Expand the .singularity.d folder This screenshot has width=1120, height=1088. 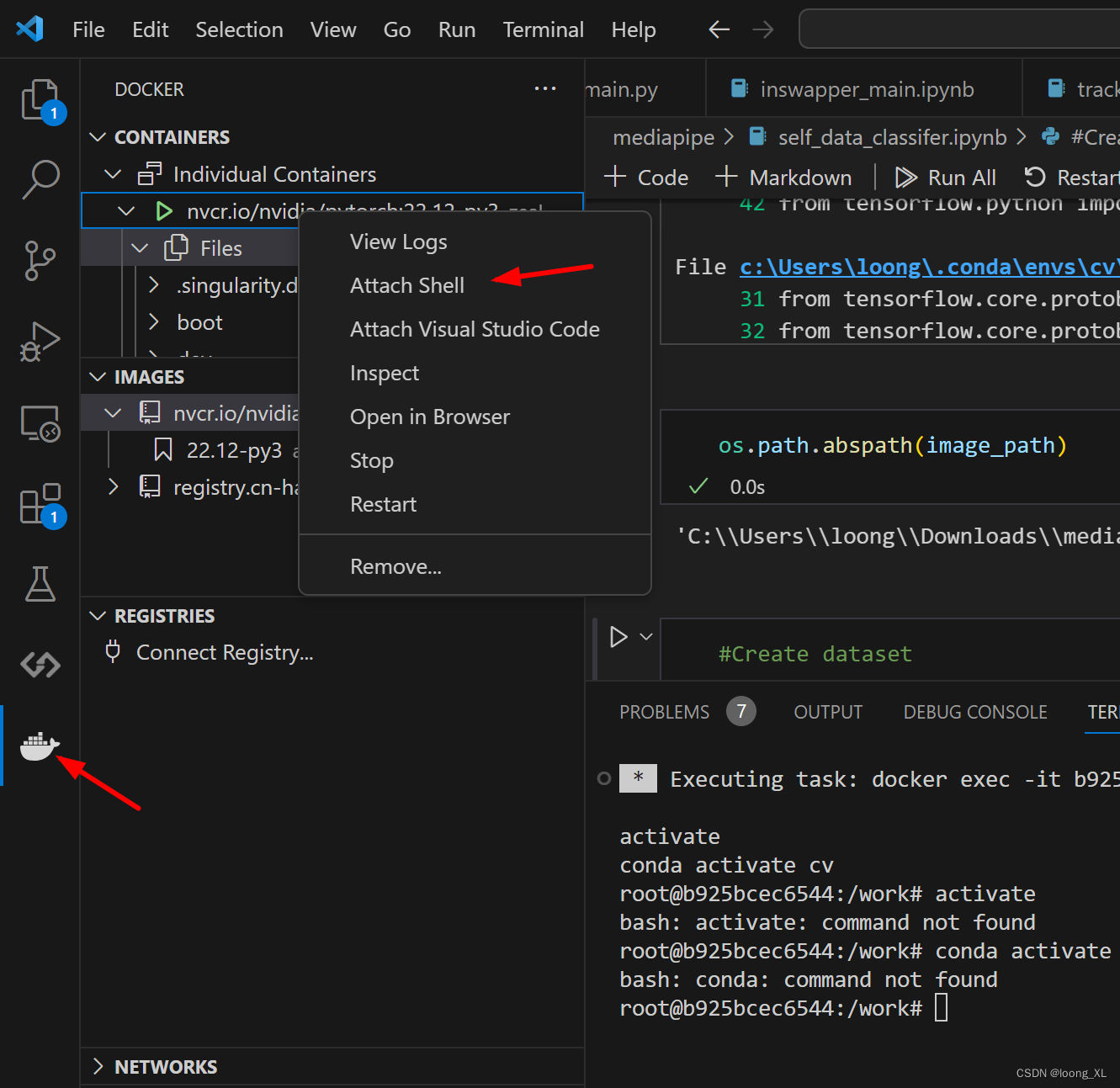pos(153,285)
